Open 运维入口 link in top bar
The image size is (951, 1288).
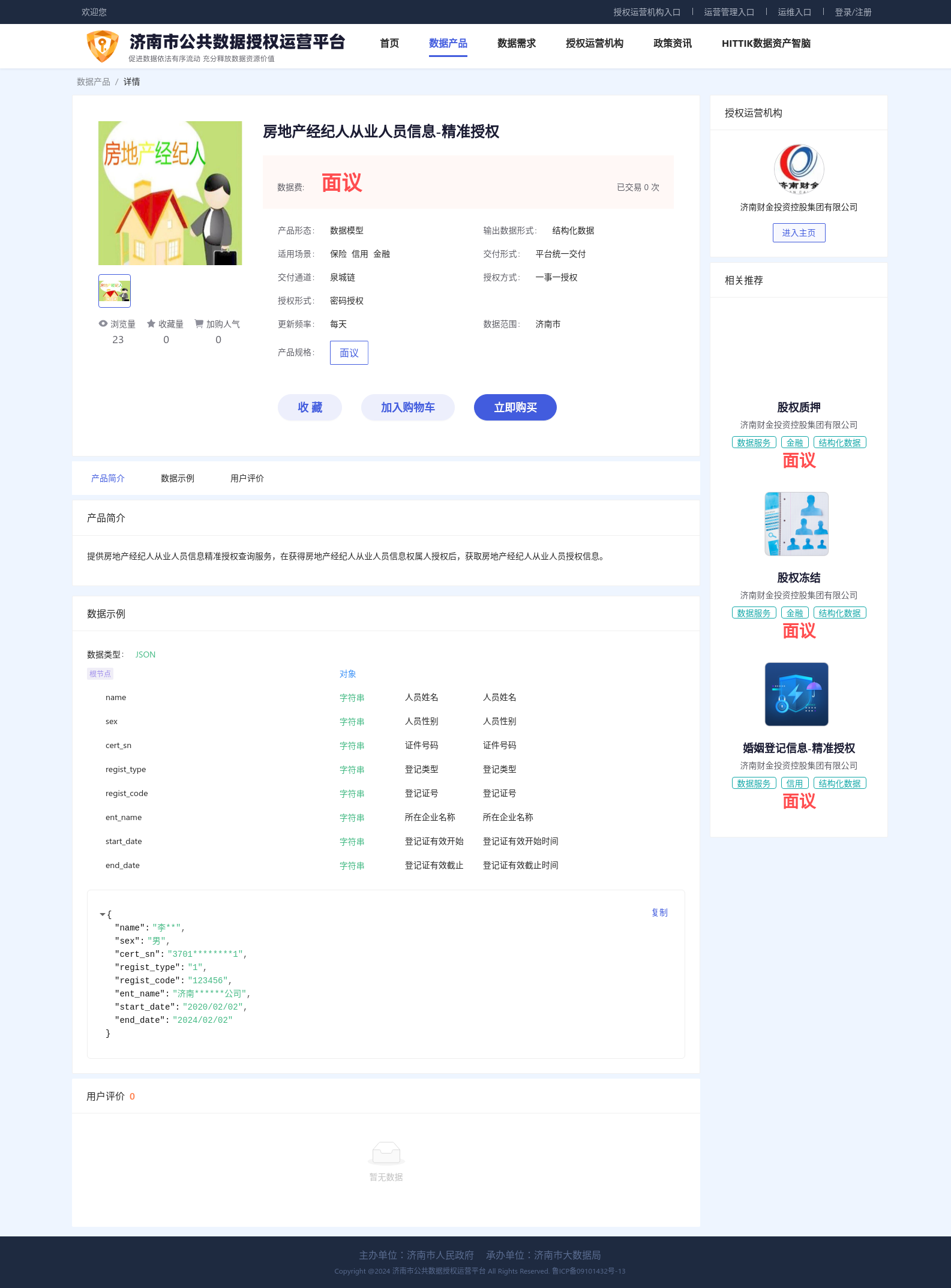tap(794, 12)
